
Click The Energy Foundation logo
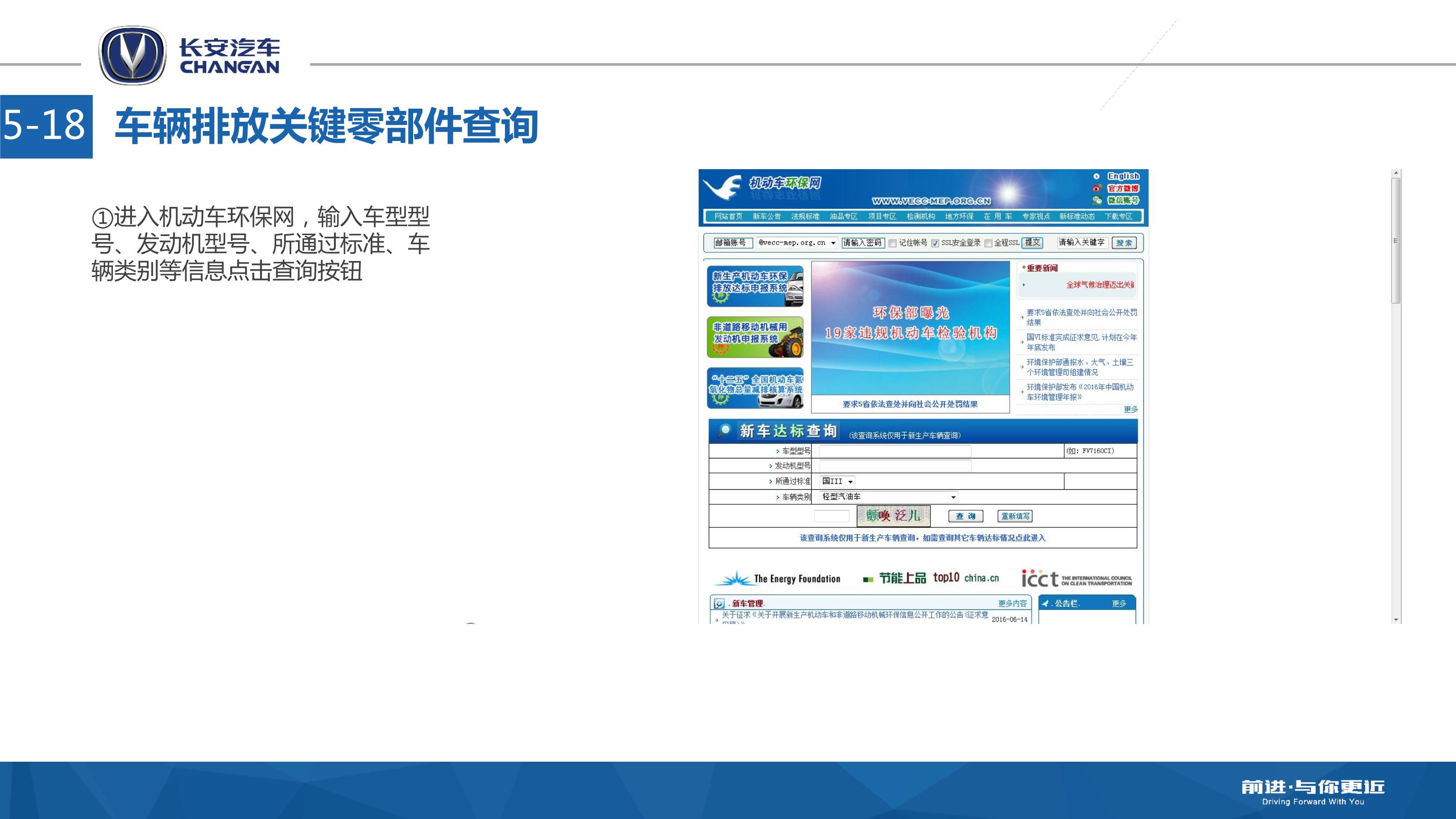click(778, 578)
